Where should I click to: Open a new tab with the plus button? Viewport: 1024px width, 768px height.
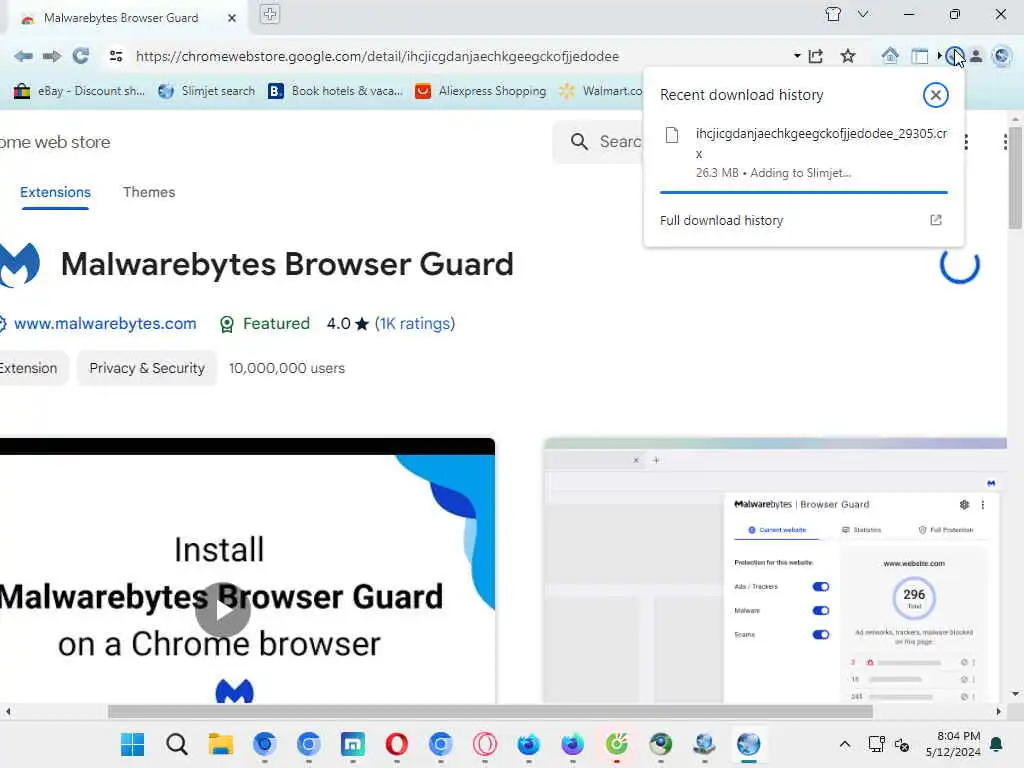point(270,14)
